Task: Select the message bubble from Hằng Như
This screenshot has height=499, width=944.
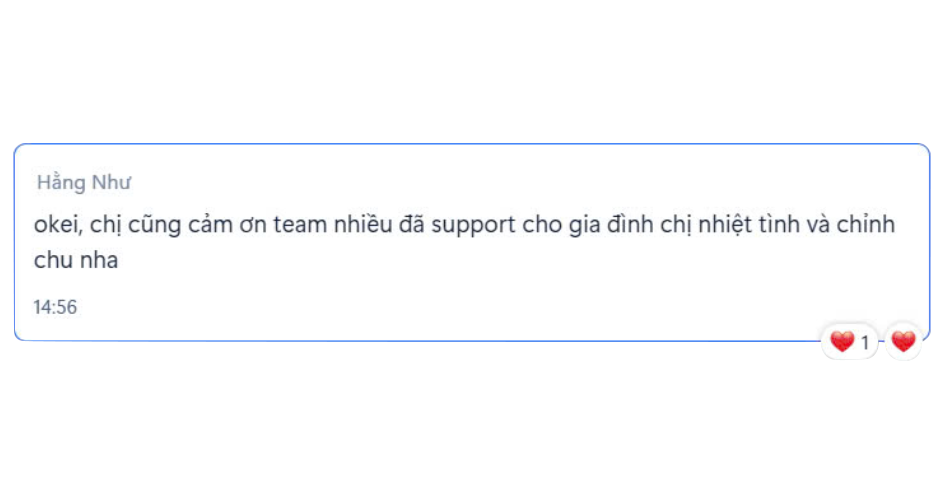Action: [472, 242]
